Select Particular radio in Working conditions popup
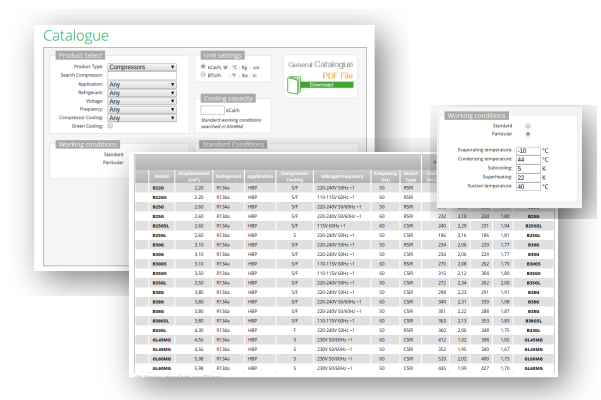Image resolution: width=601 pixels, height=400 pixels. click(528, 134)
